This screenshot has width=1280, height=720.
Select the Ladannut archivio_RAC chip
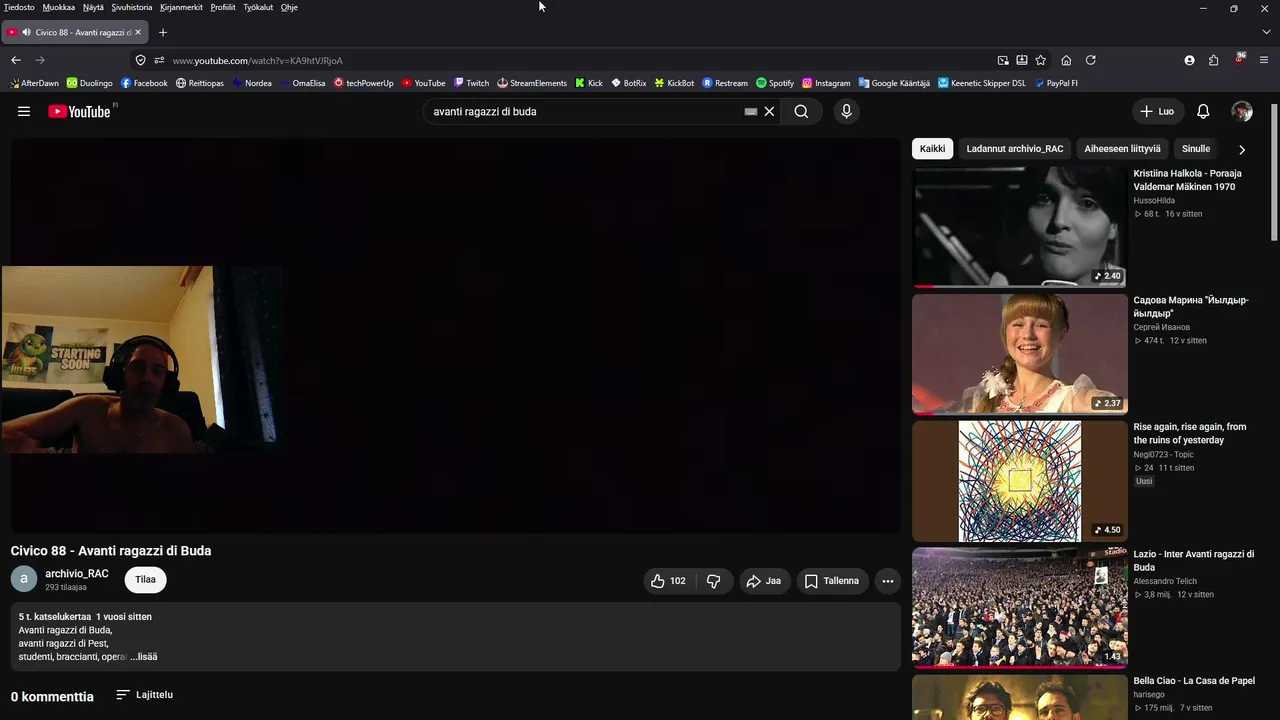tap(1015, 149)
